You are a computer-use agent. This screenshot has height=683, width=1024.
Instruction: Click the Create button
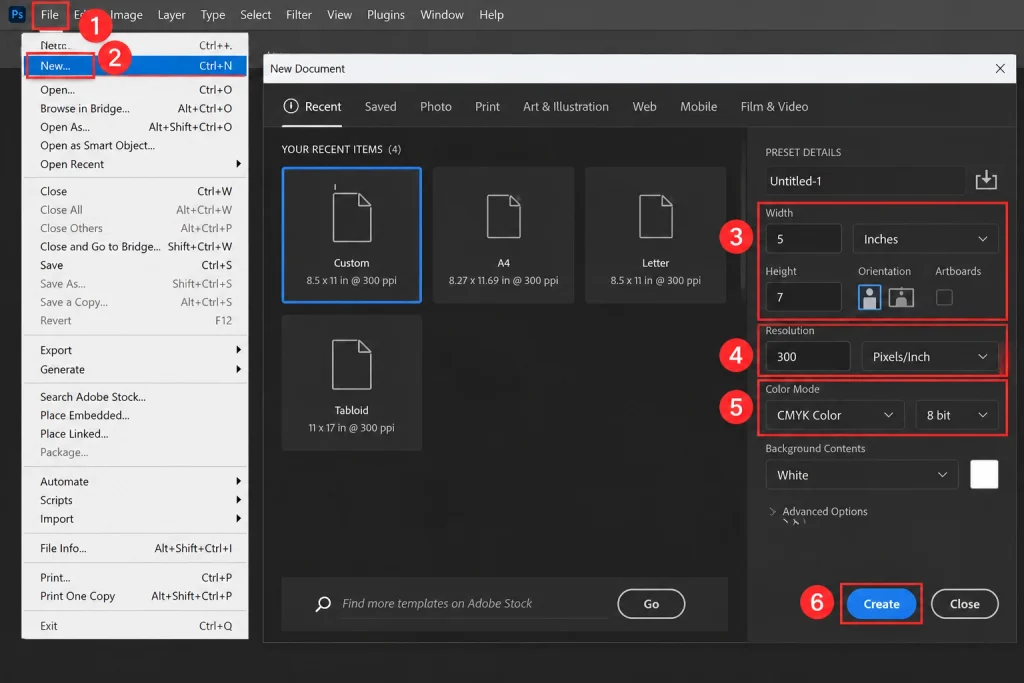pyautogui.click(x=881, y=604)
